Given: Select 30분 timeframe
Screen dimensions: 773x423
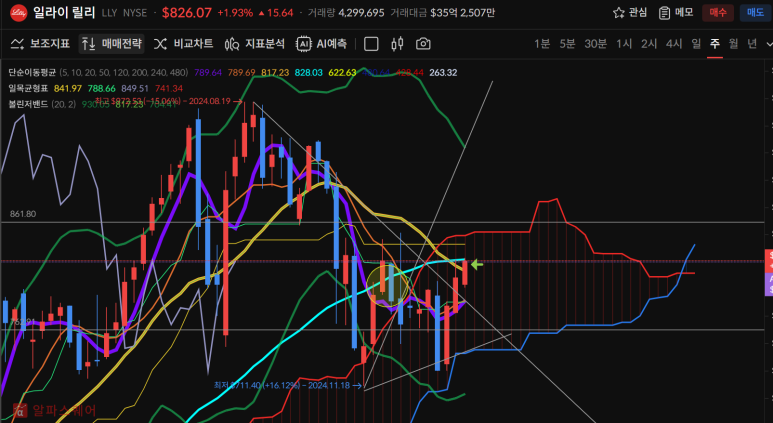Looking at the screenshot, I should click(x=596, y=44).
